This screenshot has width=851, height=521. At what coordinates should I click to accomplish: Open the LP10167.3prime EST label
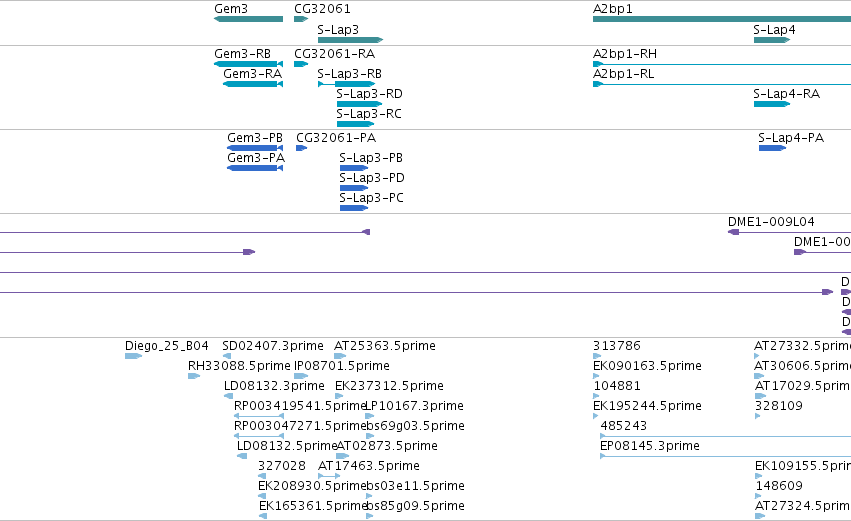coord(415,406)
